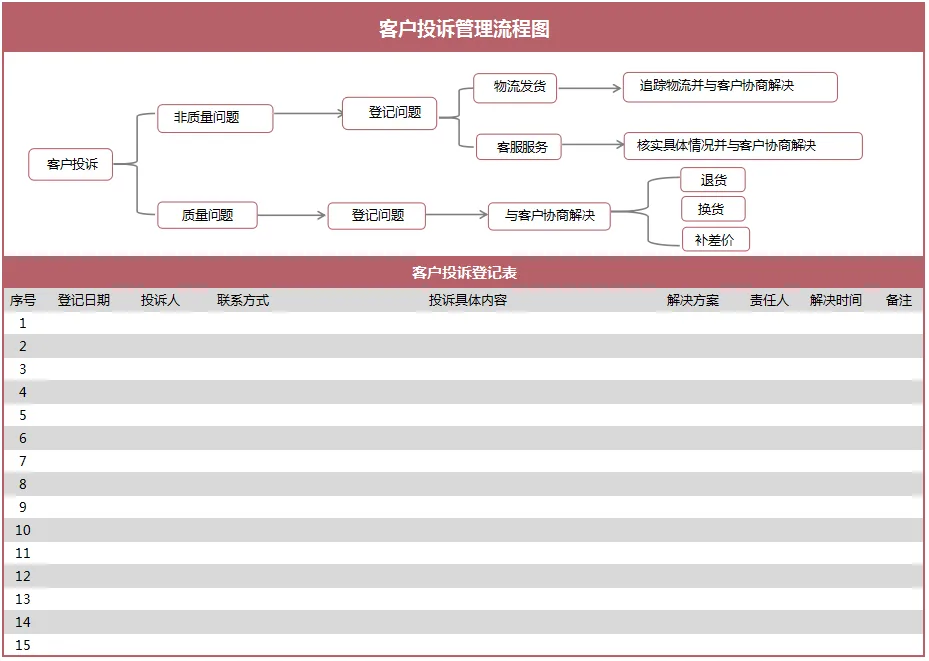Click the 备注 column header
Image resolution: width=929 pixels, height=661 pixels.
tap(898, 300)
